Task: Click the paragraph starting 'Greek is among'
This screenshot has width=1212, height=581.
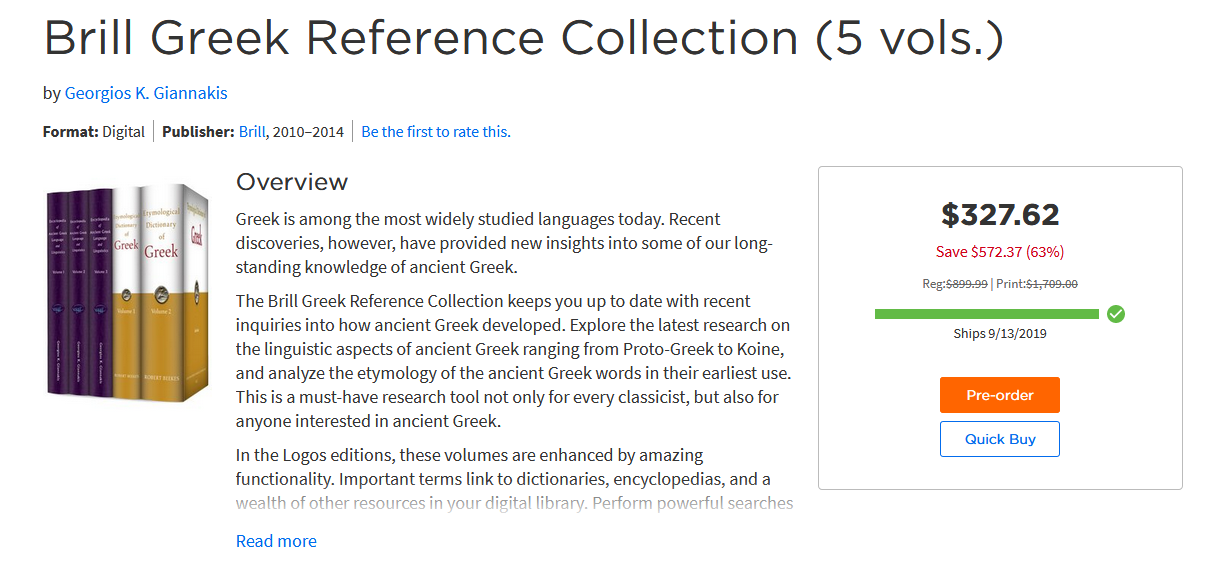Action: [x=505, y=243]
